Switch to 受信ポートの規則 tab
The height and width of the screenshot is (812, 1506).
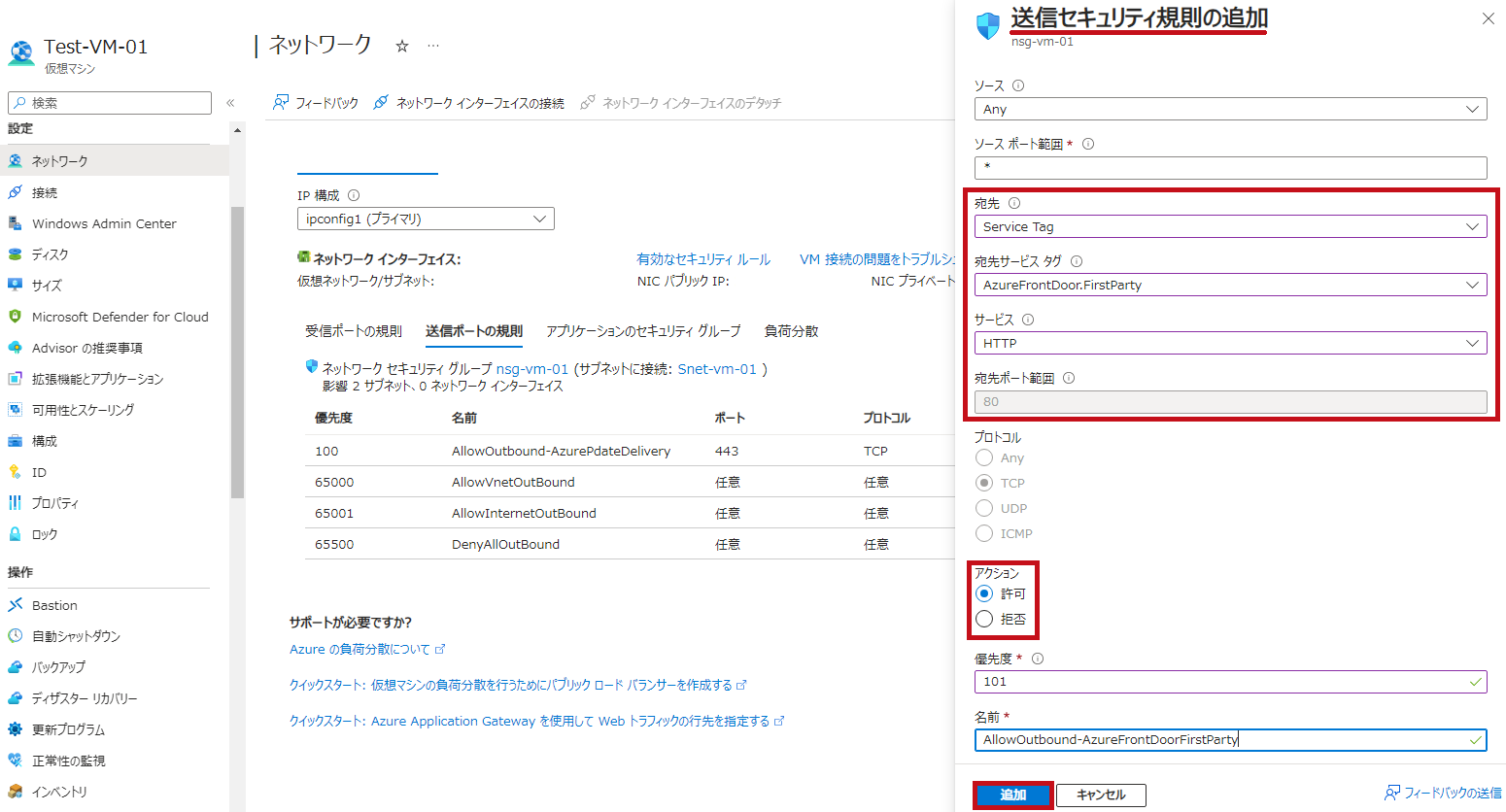tap(354, 331)
